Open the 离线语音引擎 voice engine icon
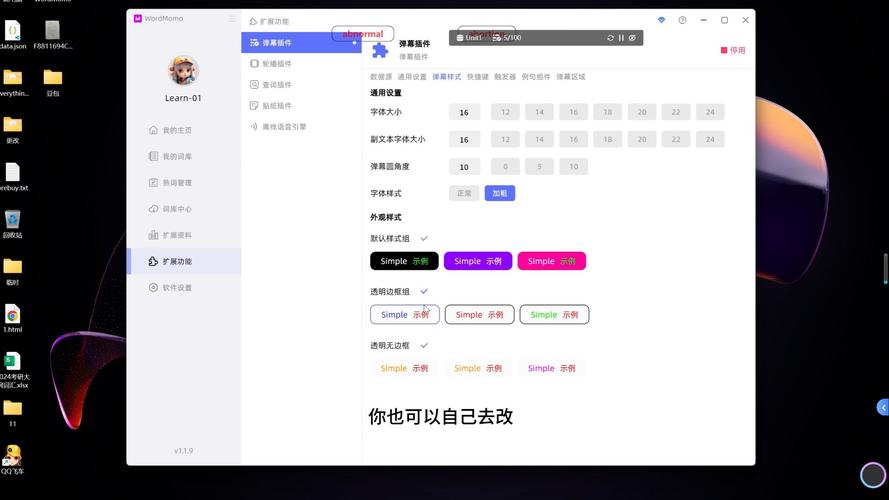Screen dimensions: 889x500 [x=254, y=127]
